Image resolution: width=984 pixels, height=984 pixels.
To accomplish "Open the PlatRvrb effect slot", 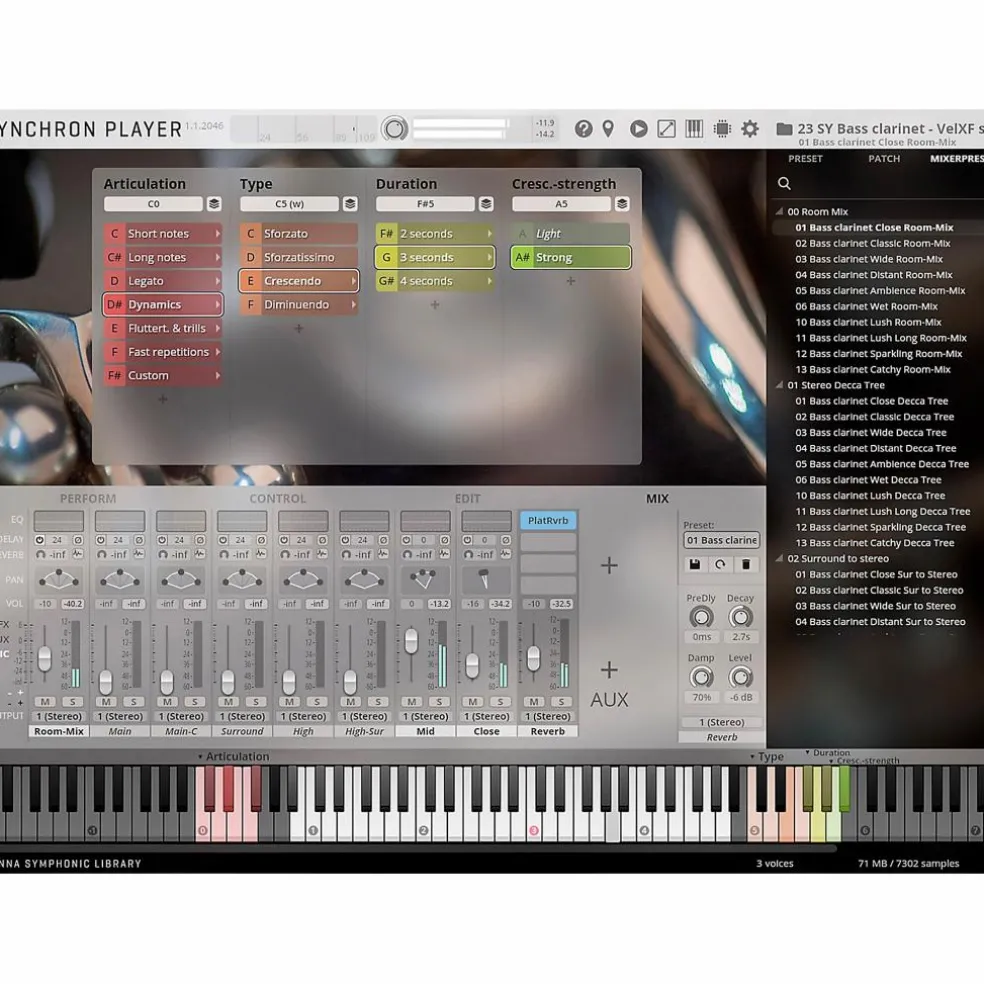I will (x=548, y=520).
